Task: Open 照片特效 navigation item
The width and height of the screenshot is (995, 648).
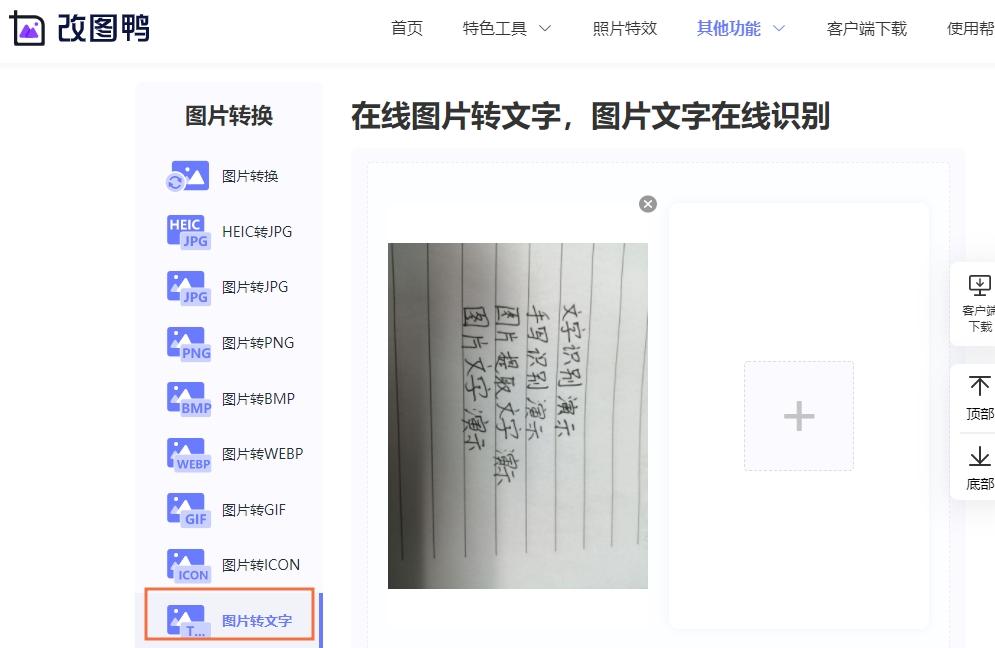Action: [624, 29]
